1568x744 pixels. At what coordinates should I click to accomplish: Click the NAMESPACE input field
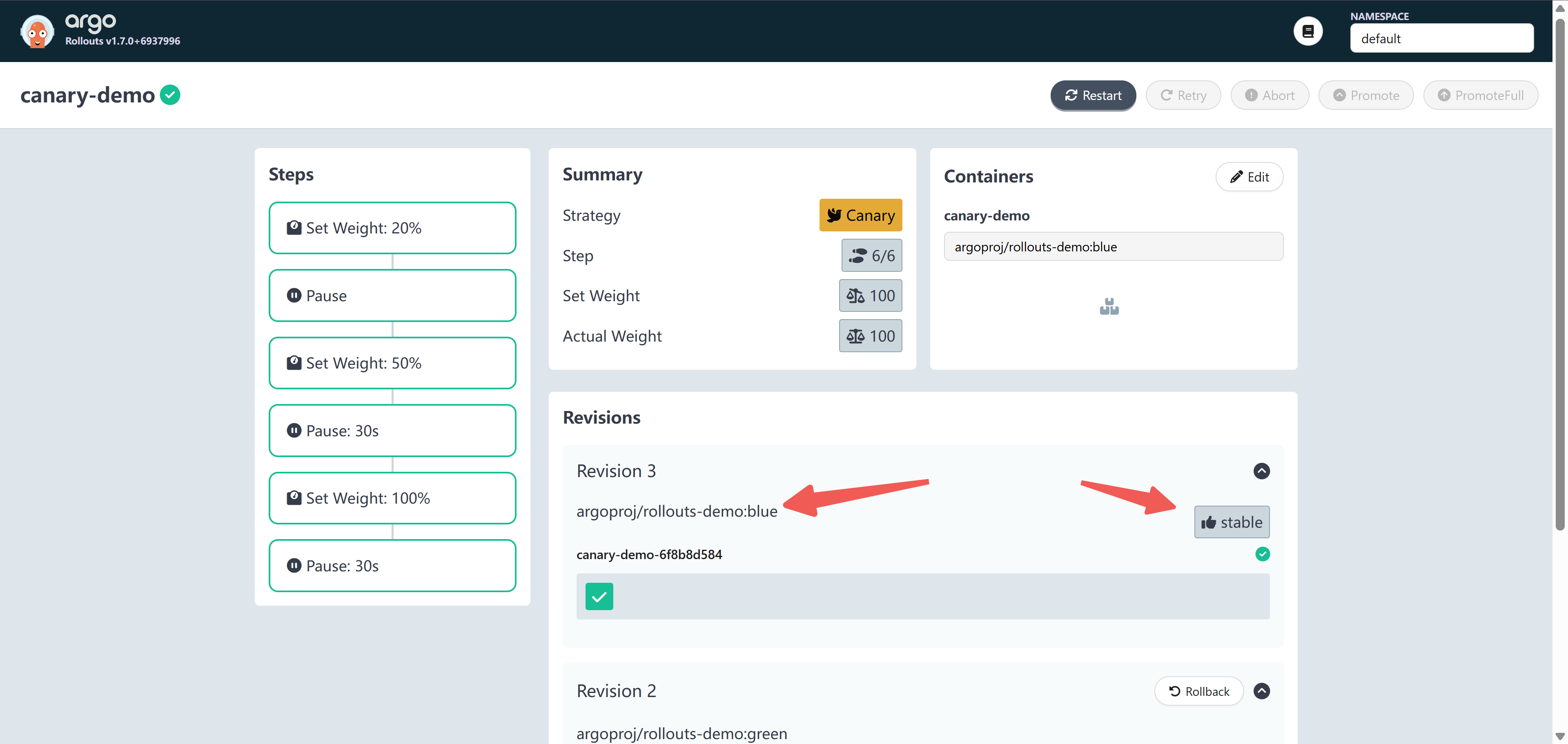pos(1441,38)
